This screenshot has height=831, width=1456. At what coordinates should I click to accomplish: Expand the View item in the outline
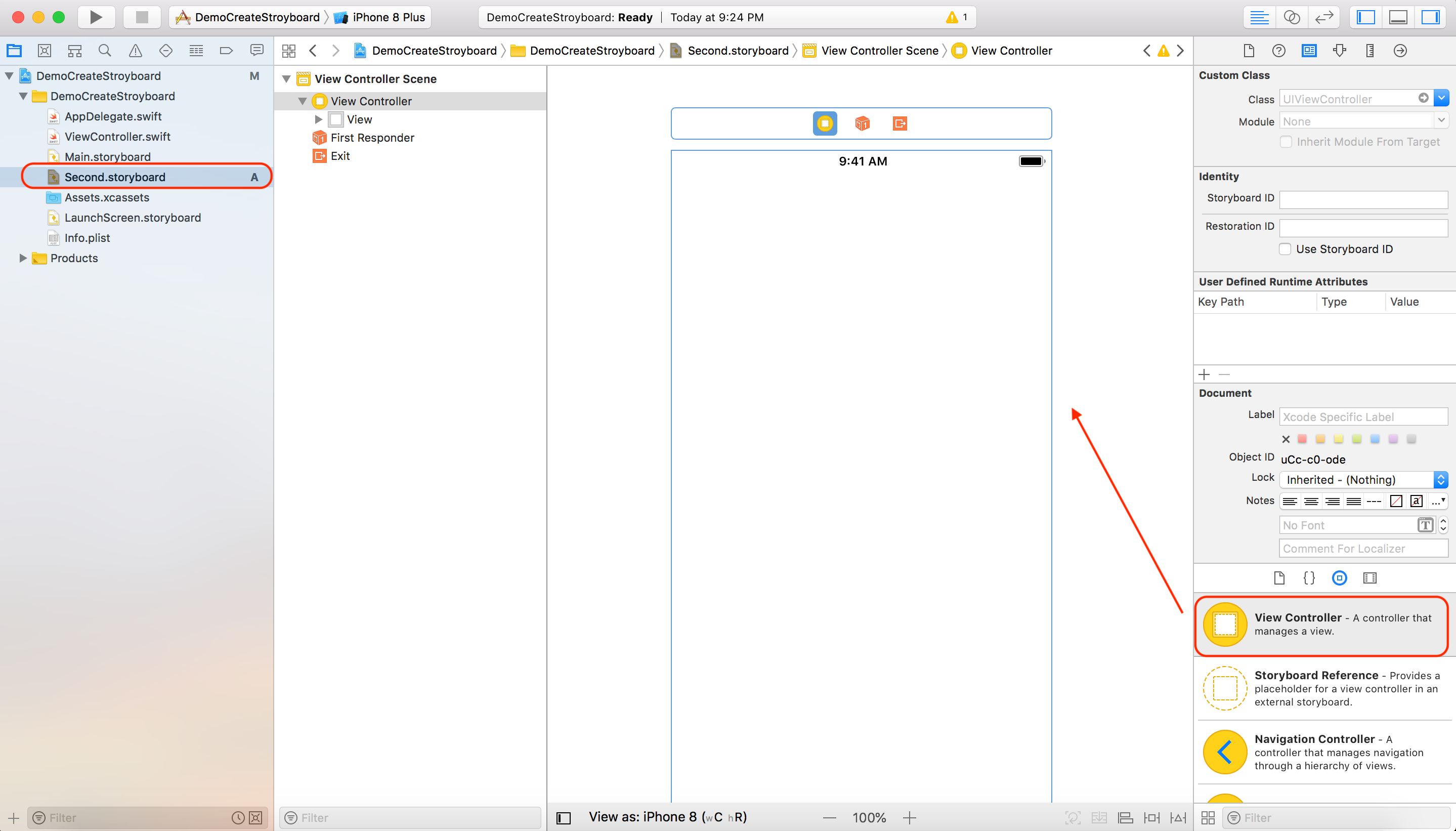(x=318, y=119)
